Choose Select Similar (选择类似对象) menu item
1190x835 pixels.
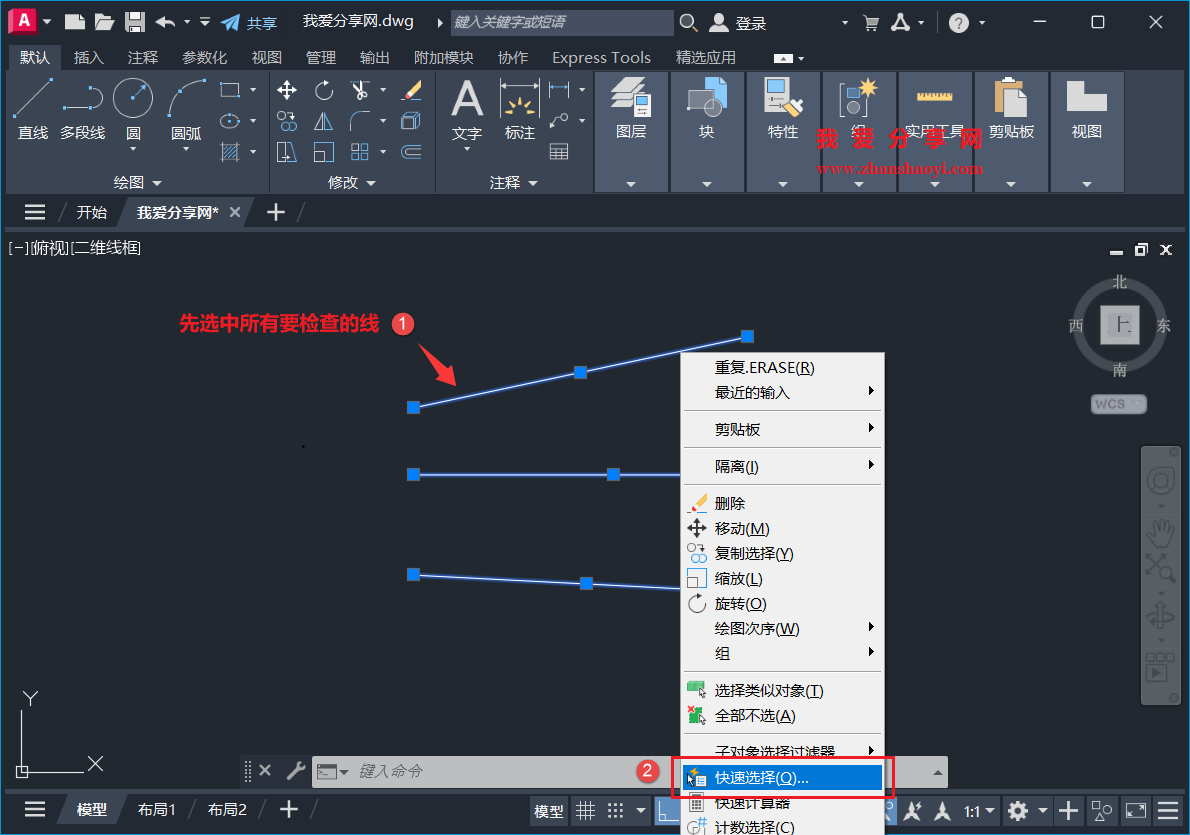click(782, 691)
